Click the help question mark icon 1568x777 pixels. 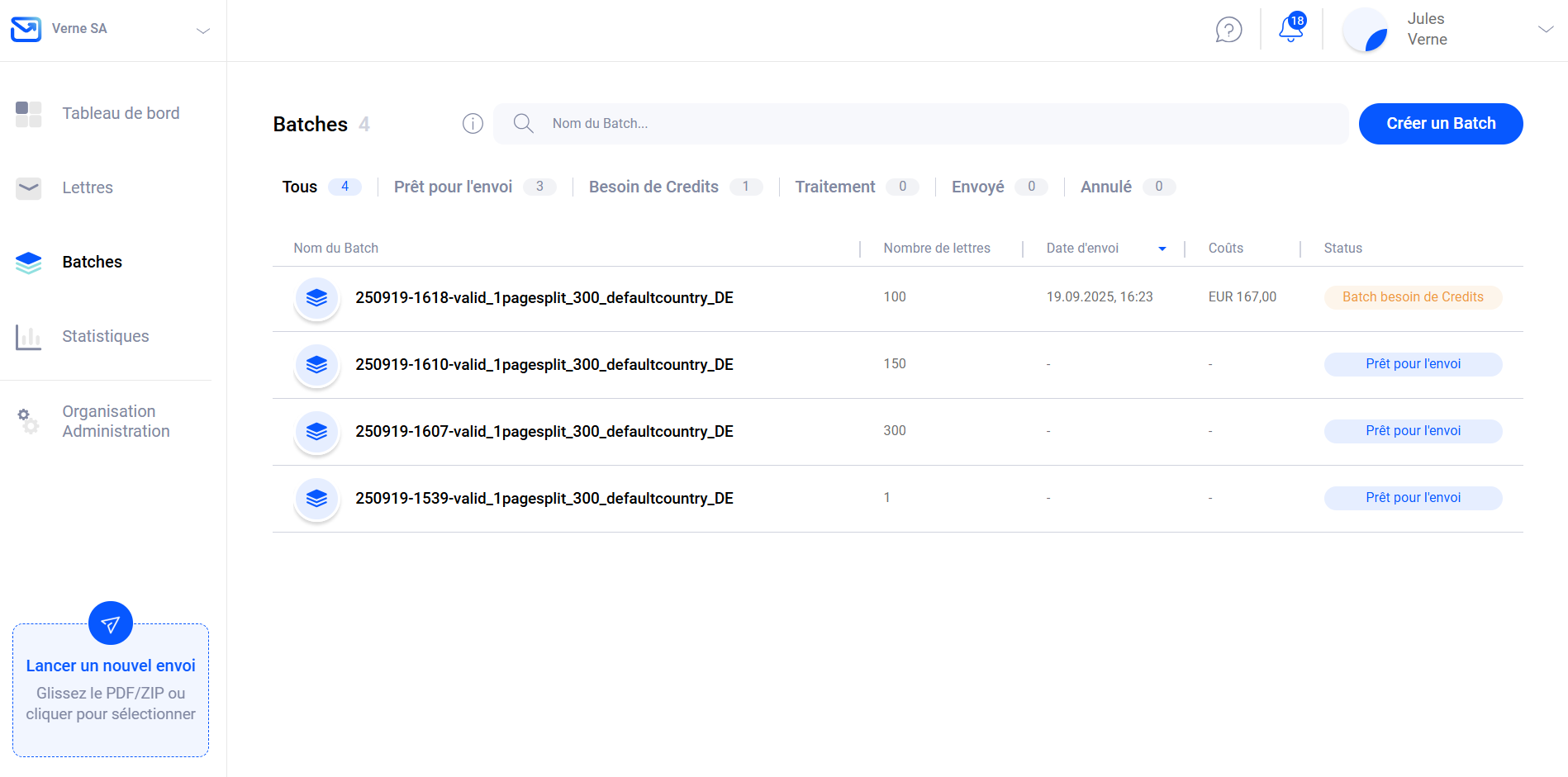(1228, 30)
